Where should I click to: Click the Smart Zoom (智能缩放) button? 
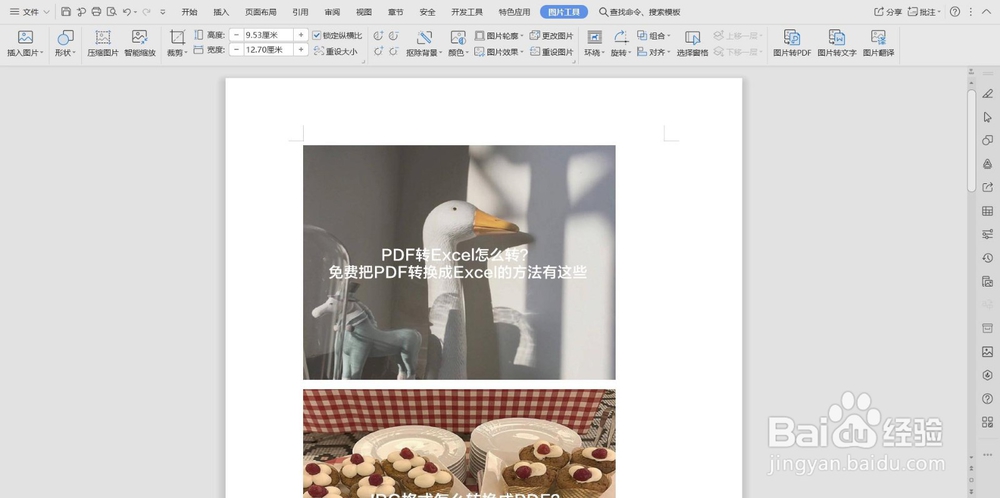pos(140,43)
